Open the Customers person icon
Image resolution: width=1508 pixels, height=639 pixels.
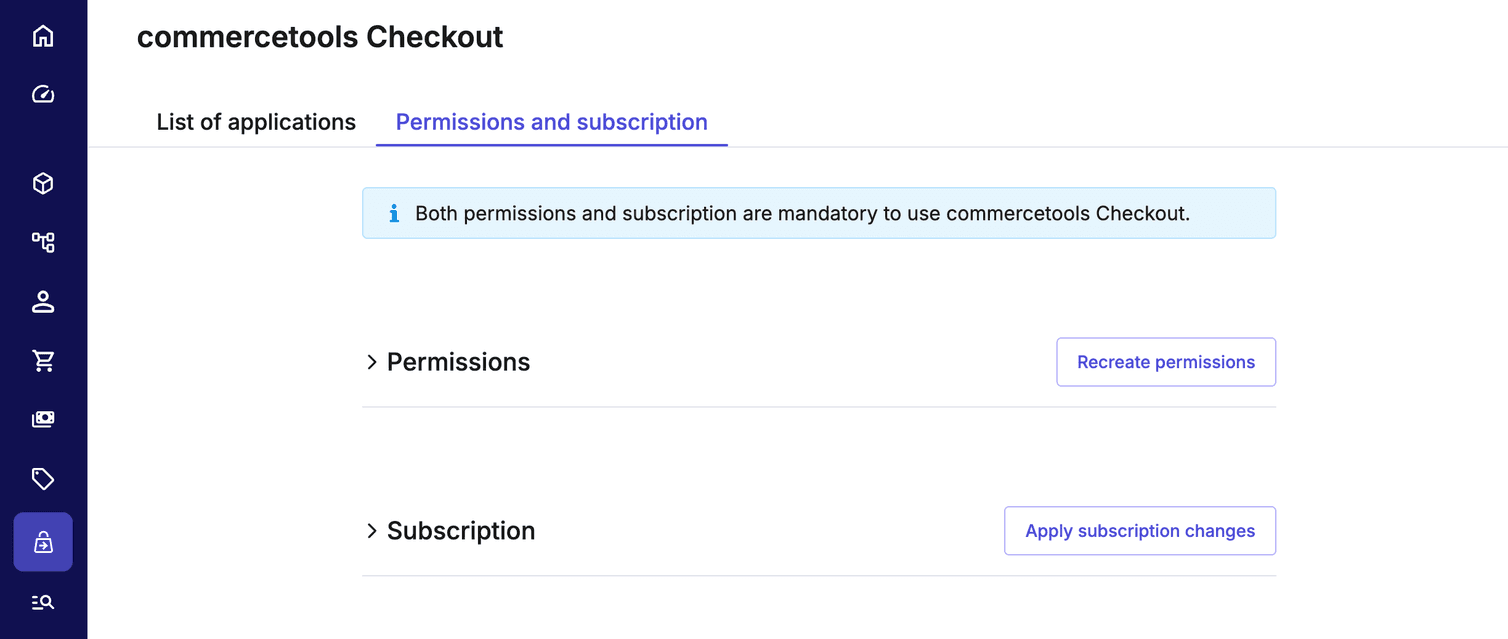point(43,301)
